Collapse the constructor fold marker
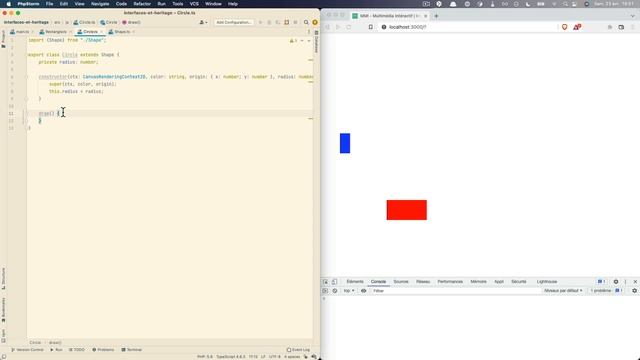 [x=27, y=77]
